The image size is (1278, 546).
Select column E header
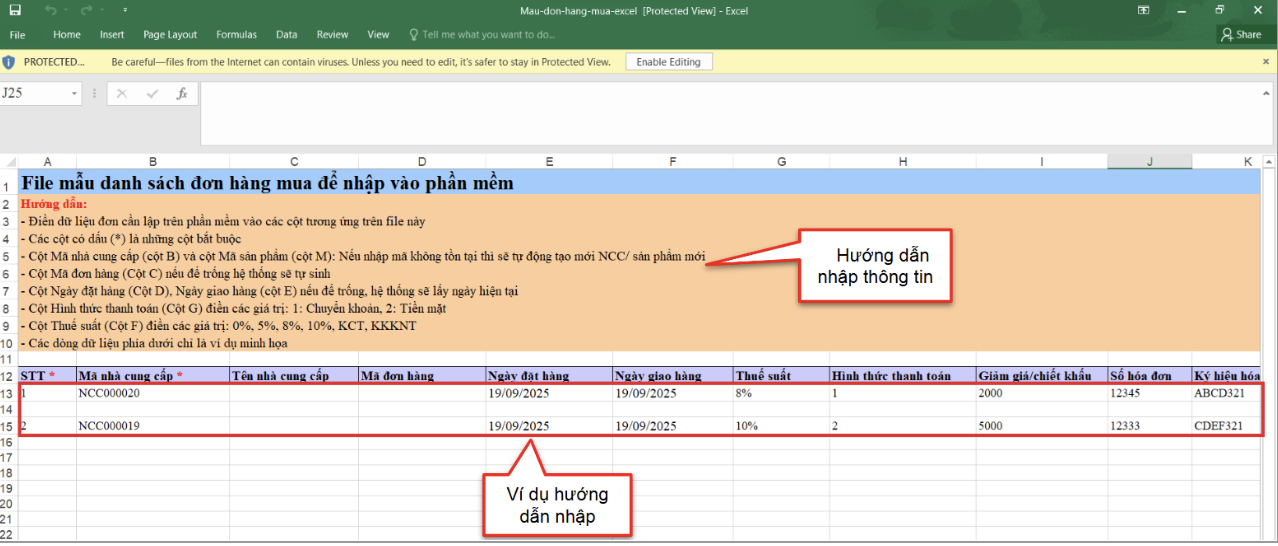[549, 161]
